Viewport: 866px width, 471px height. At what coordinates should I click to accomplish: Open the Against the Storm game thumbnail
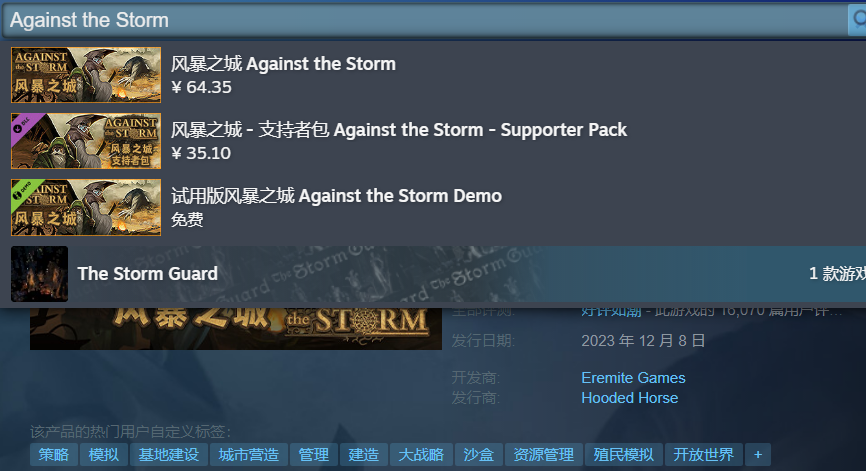point(86,75)
